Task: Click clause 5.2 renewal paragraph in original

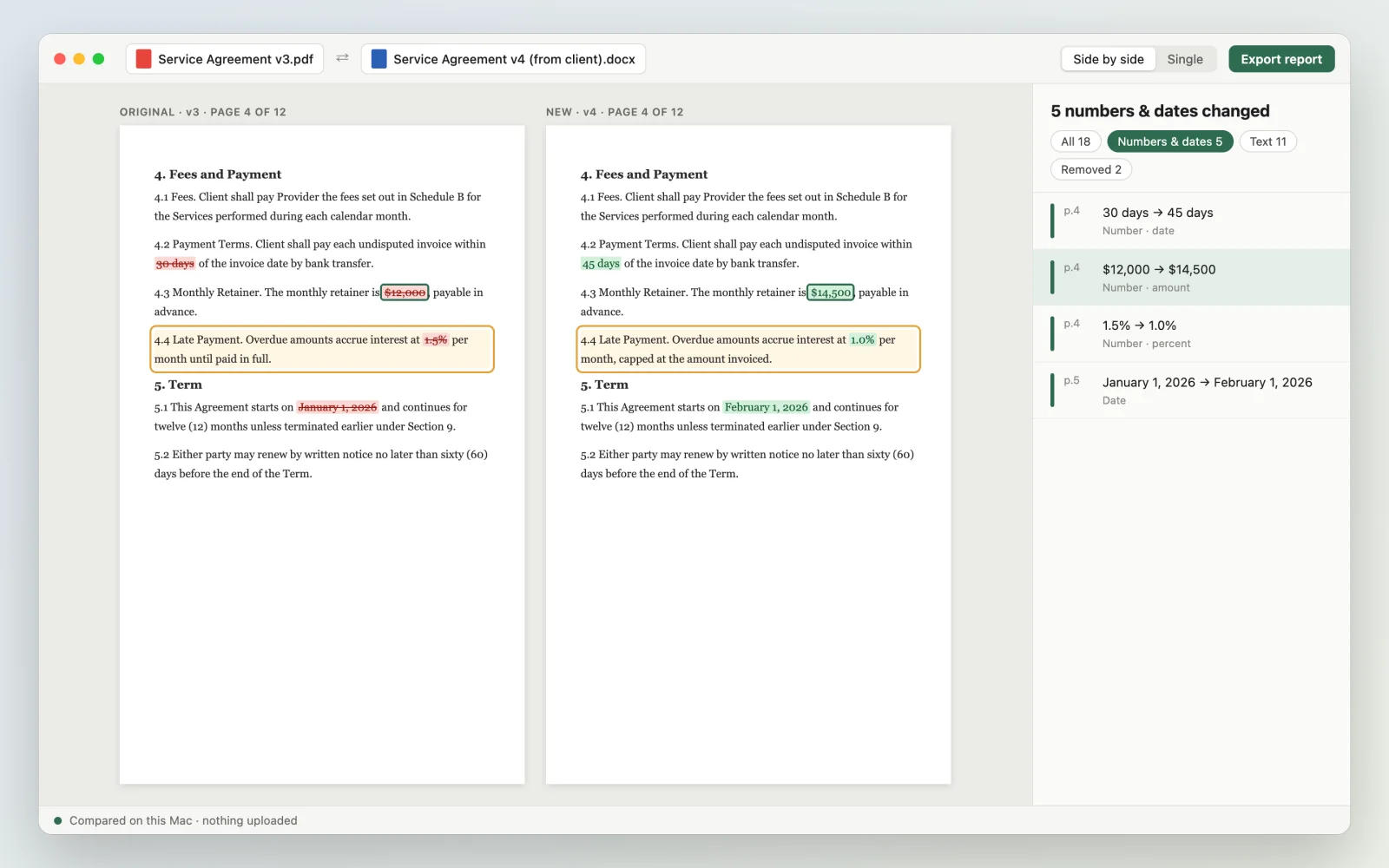Action: tap(321, 464)
